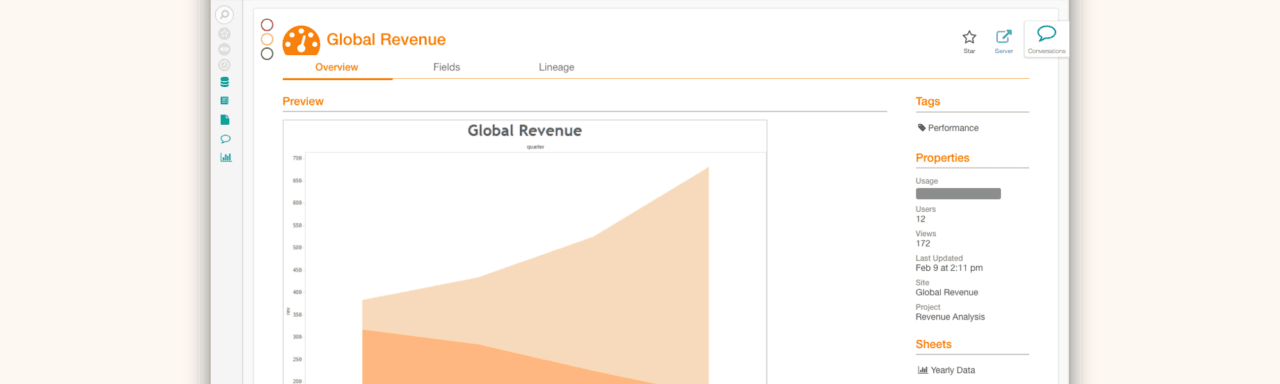
Task: Click the Preview section heading
Action: tap(303, 101)
